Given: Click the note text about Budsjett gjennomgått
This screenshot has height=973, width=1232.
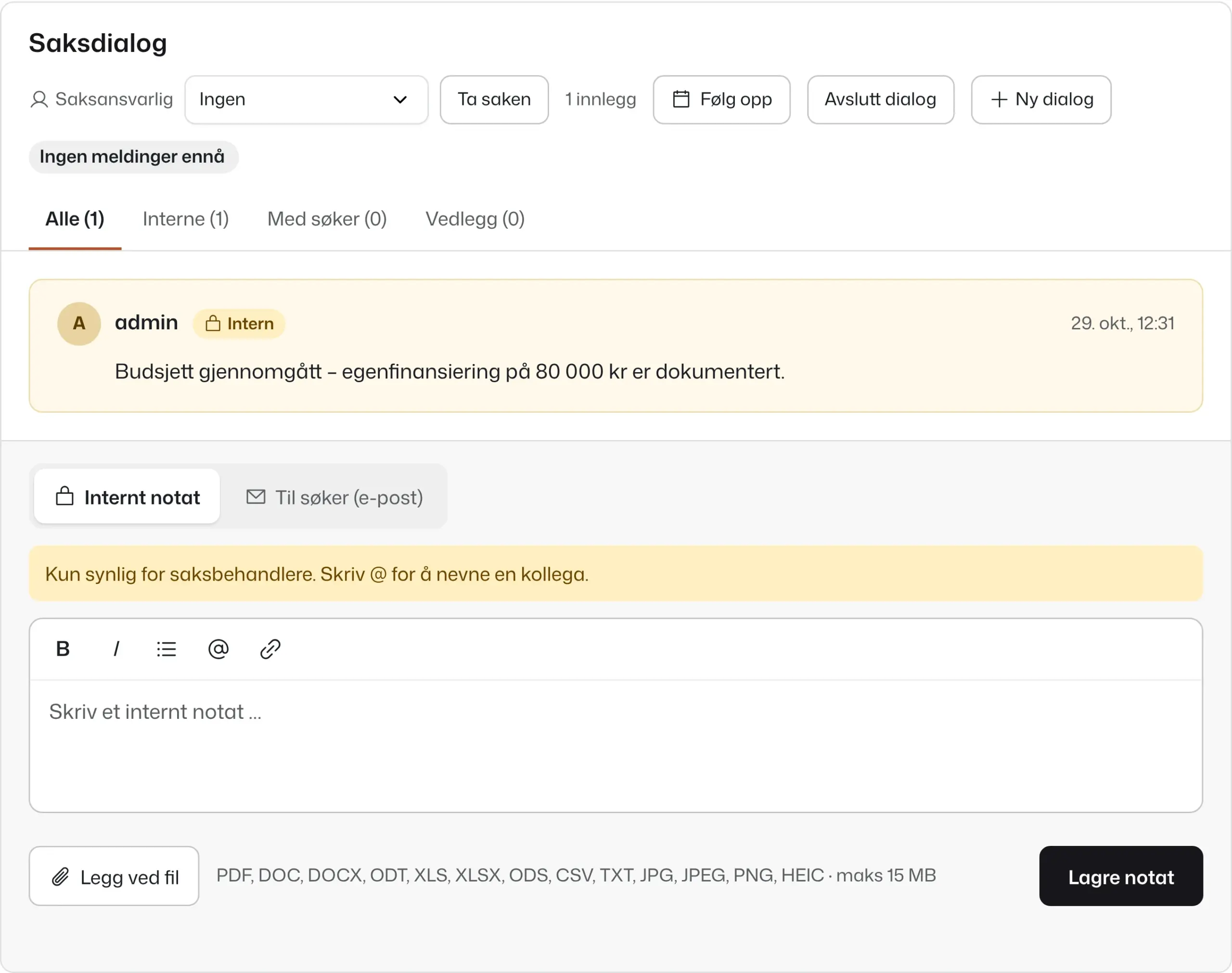Looking at the screenshot, I should coord(450,371).
